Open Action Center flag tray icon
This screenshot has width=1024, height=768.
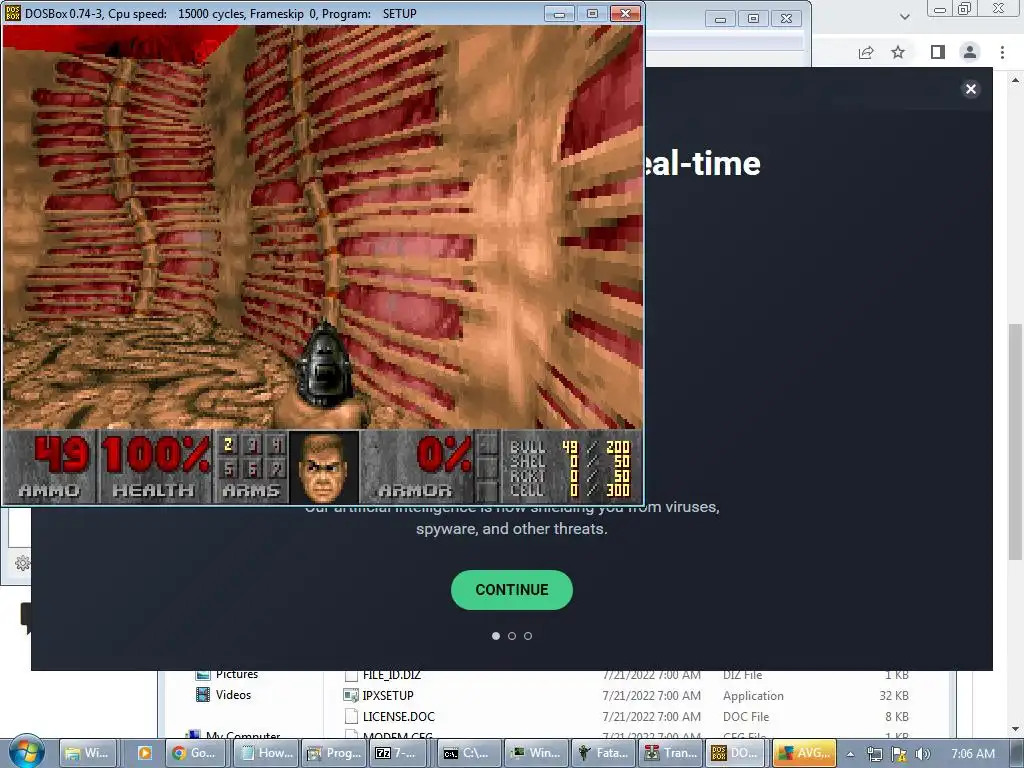click(x=899, y=754)
